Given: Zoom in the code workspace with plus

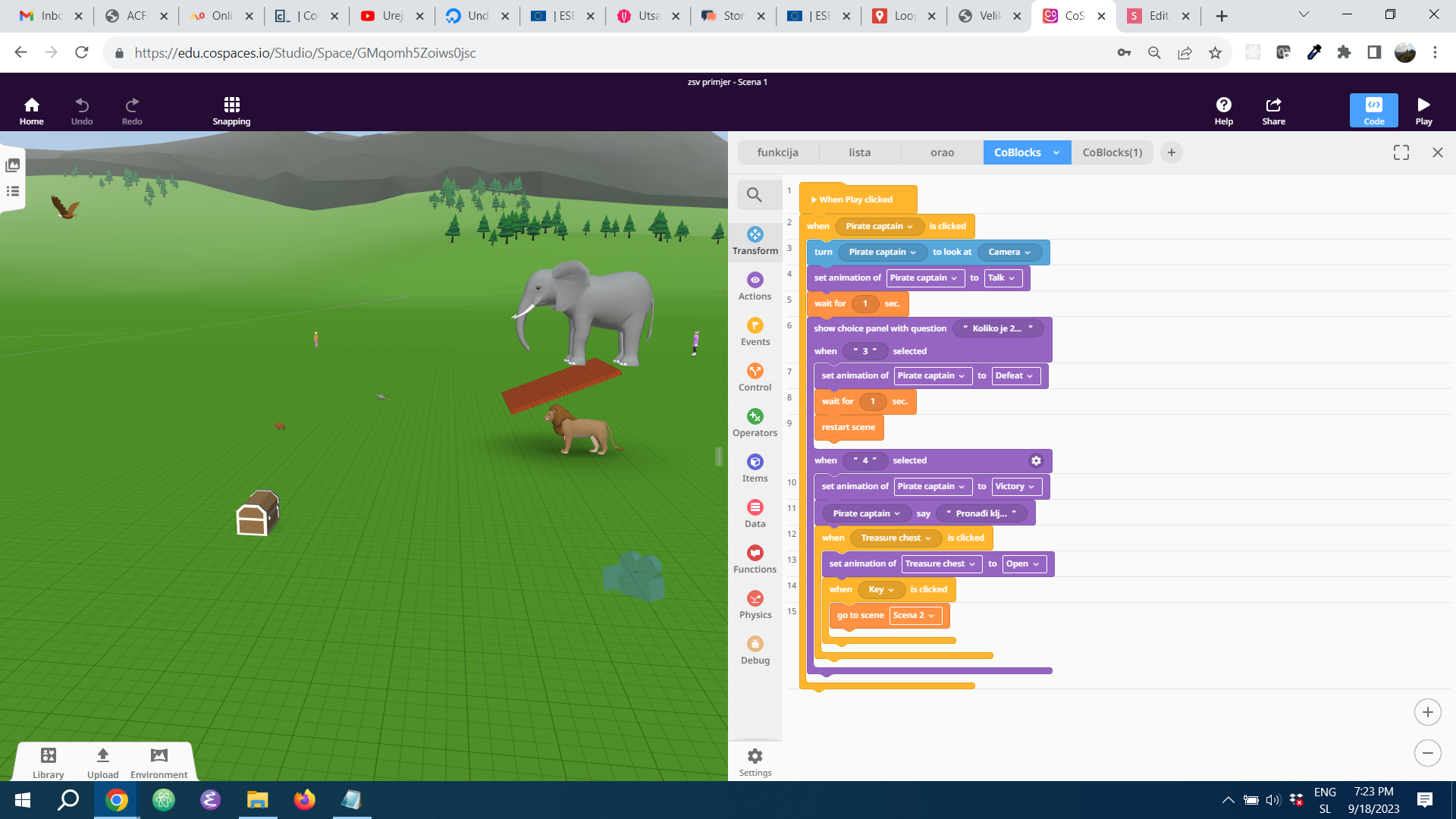Looking at the screenshot, I should coord(1427,712).
